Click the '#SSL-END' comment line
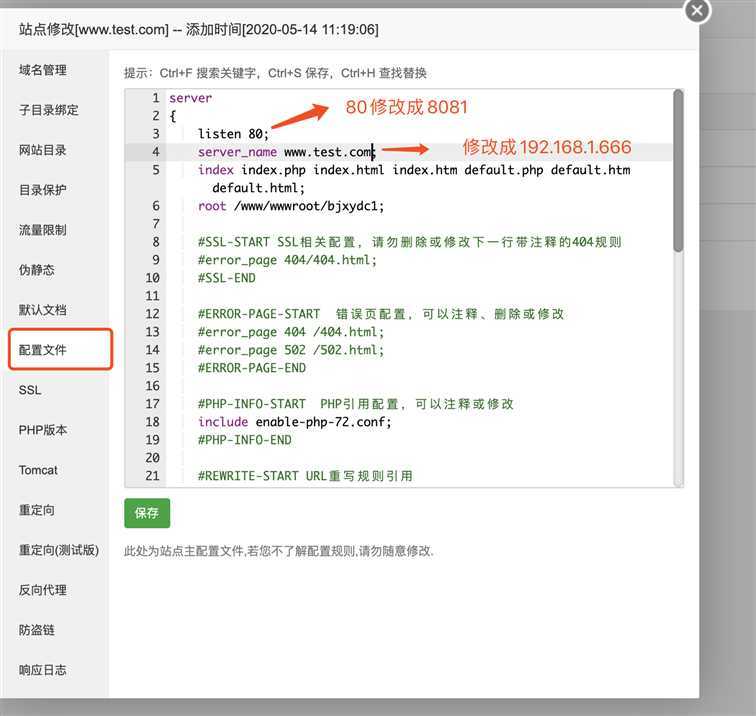Image resolution: width=756 pixels, height=716 pixels. pyautogui.click(x=227, y=278)
